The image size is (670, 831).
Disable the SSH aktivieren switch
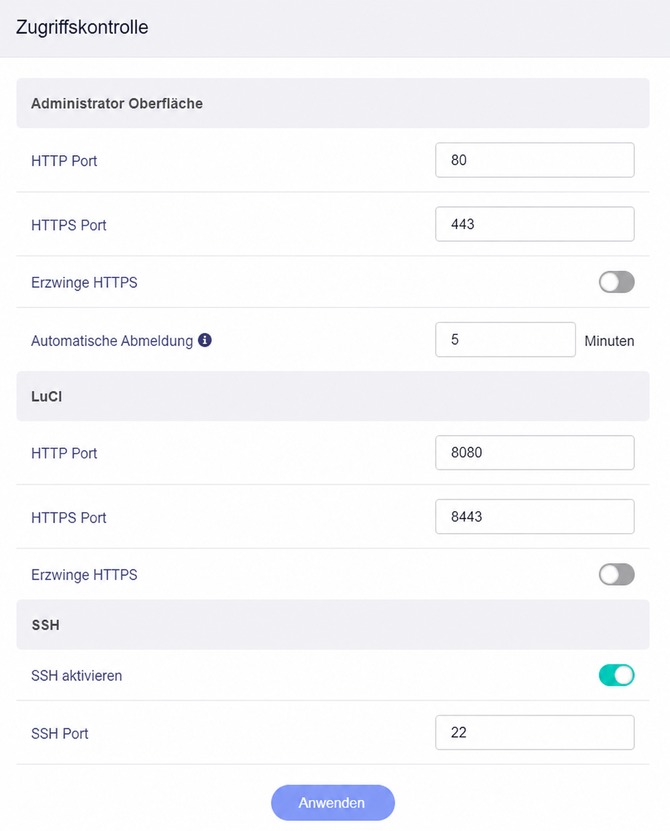click(616, 675)
